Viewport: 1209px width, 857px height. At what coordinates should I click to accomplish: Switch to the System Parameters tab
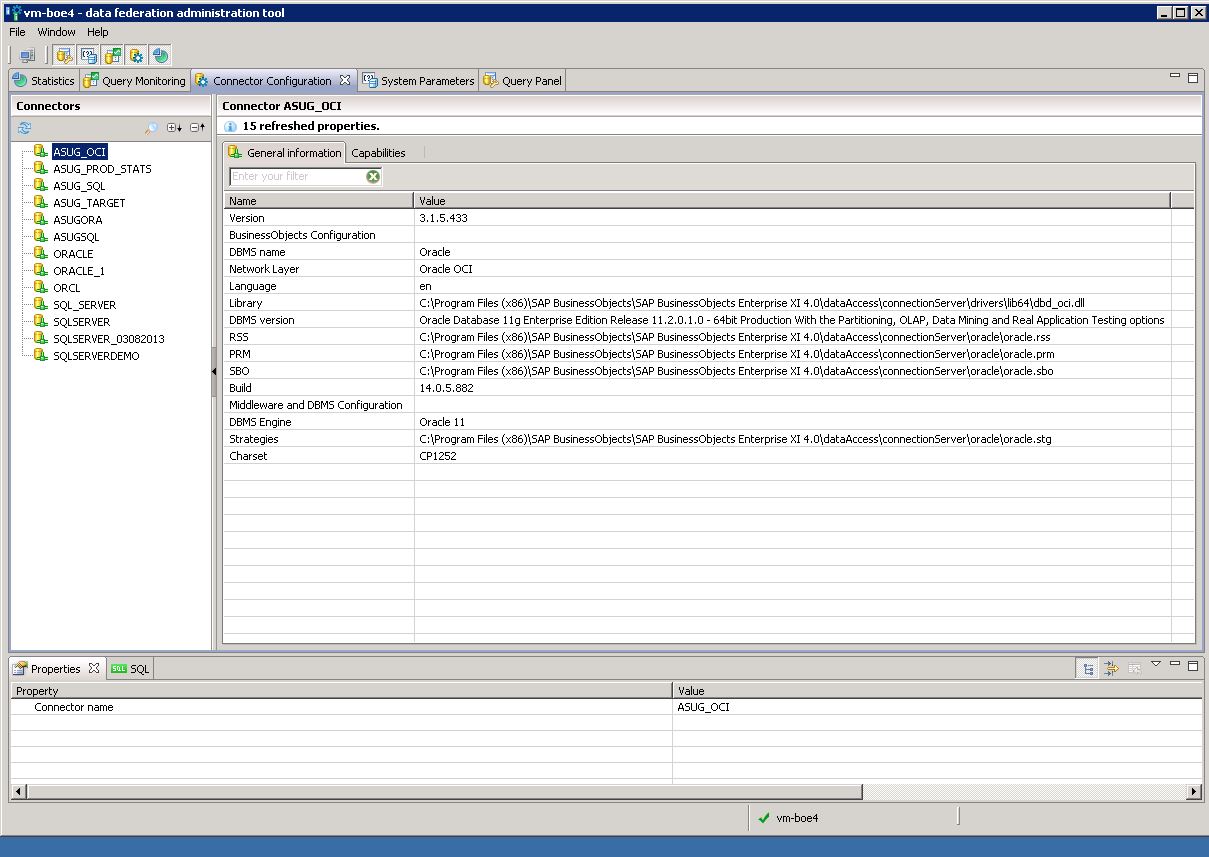[x=418, y=81]
